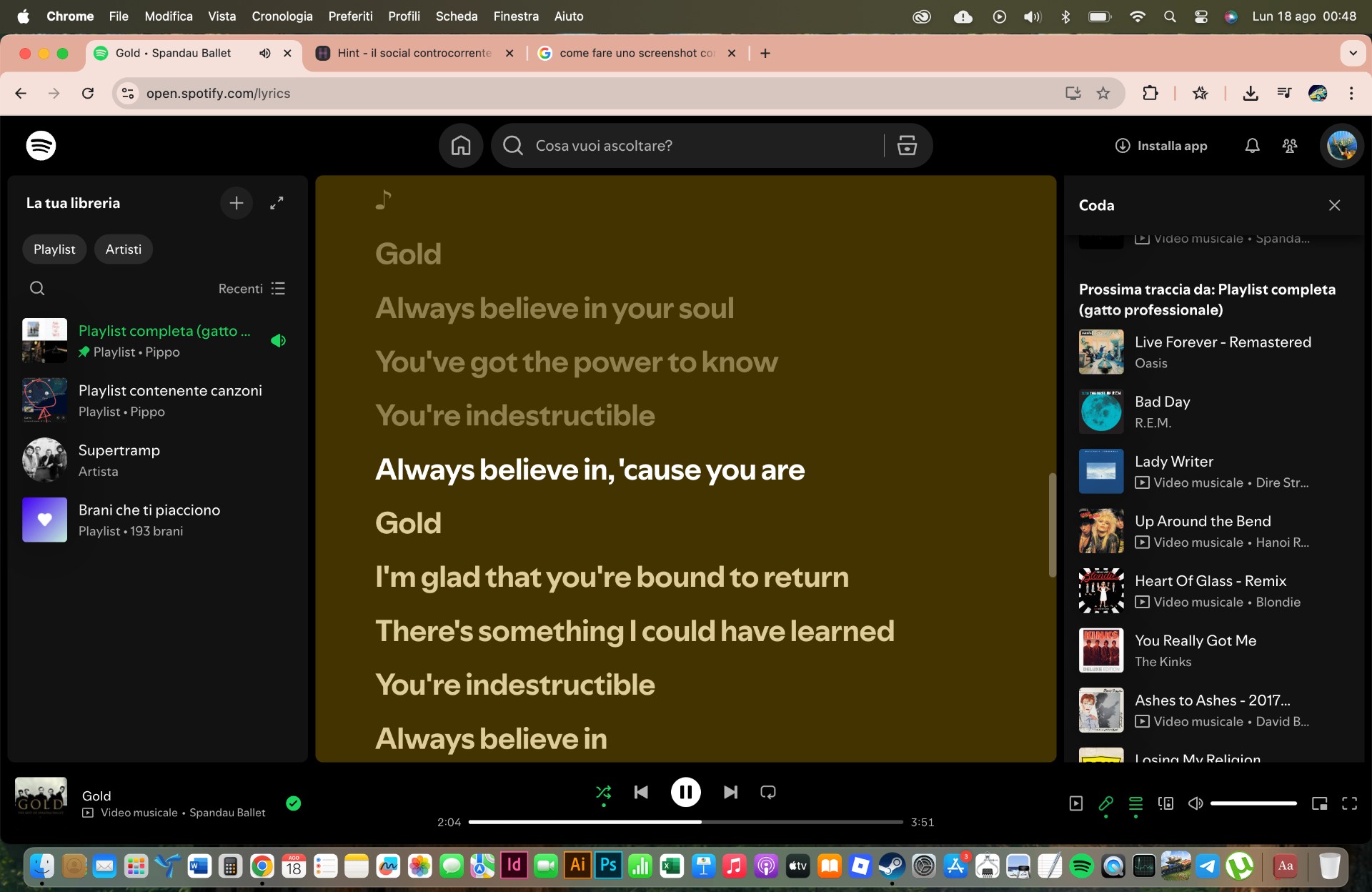This screenshot has width=1372, height=892.
Task: Open the Browse icon in search bar
Action: [x=907, y=146]
